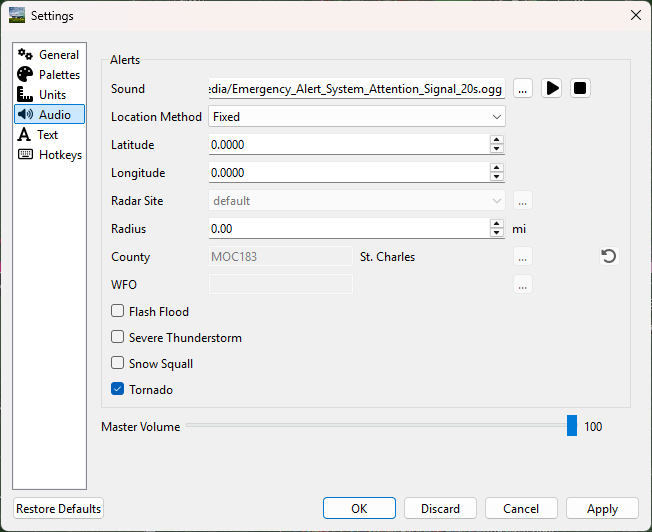Click the Discard button
This screenshot has width=652, height=532.
440,508
